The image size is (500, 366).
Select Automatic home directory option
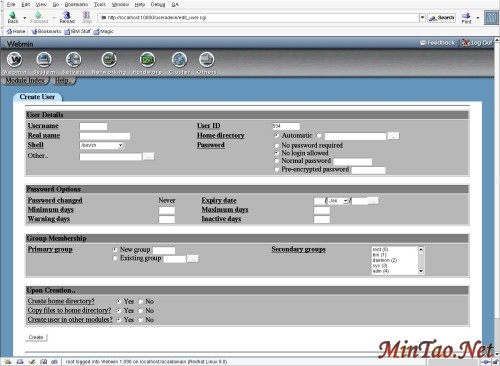(277, 136)
